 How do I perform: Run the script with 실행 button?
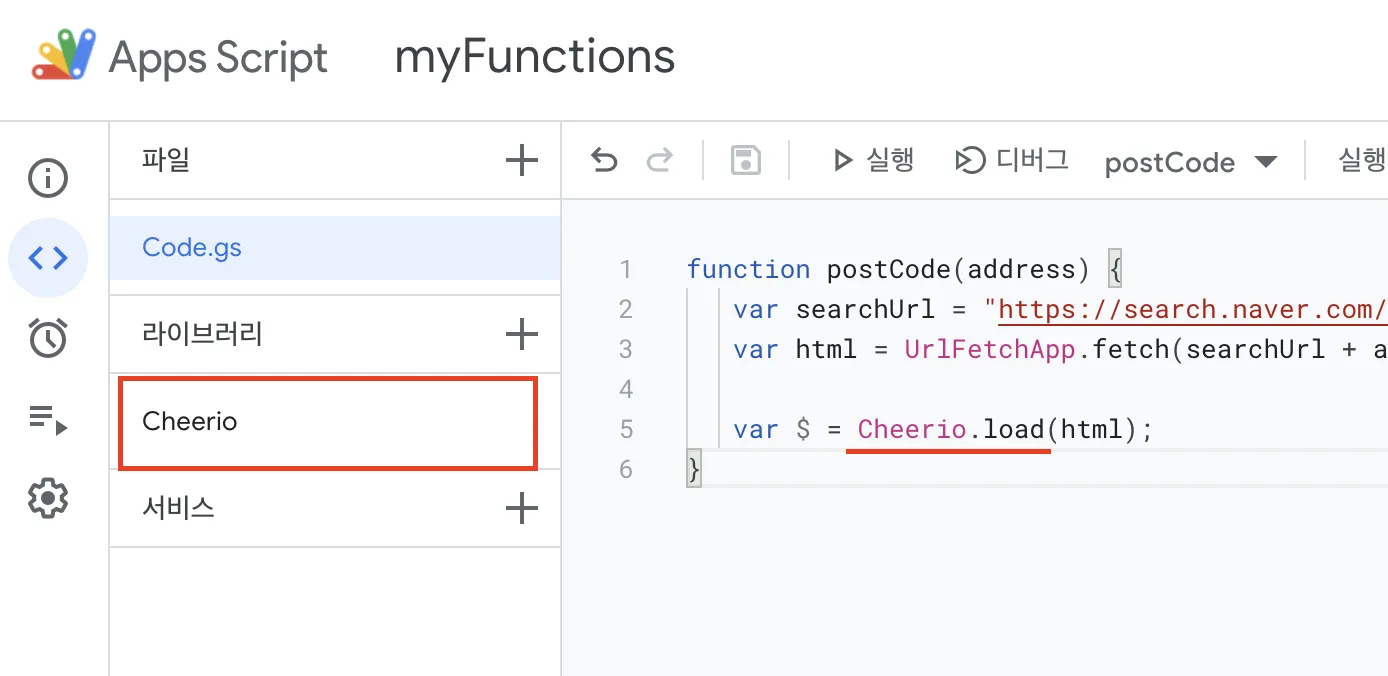pyautogui.click(x=873, y=160)
